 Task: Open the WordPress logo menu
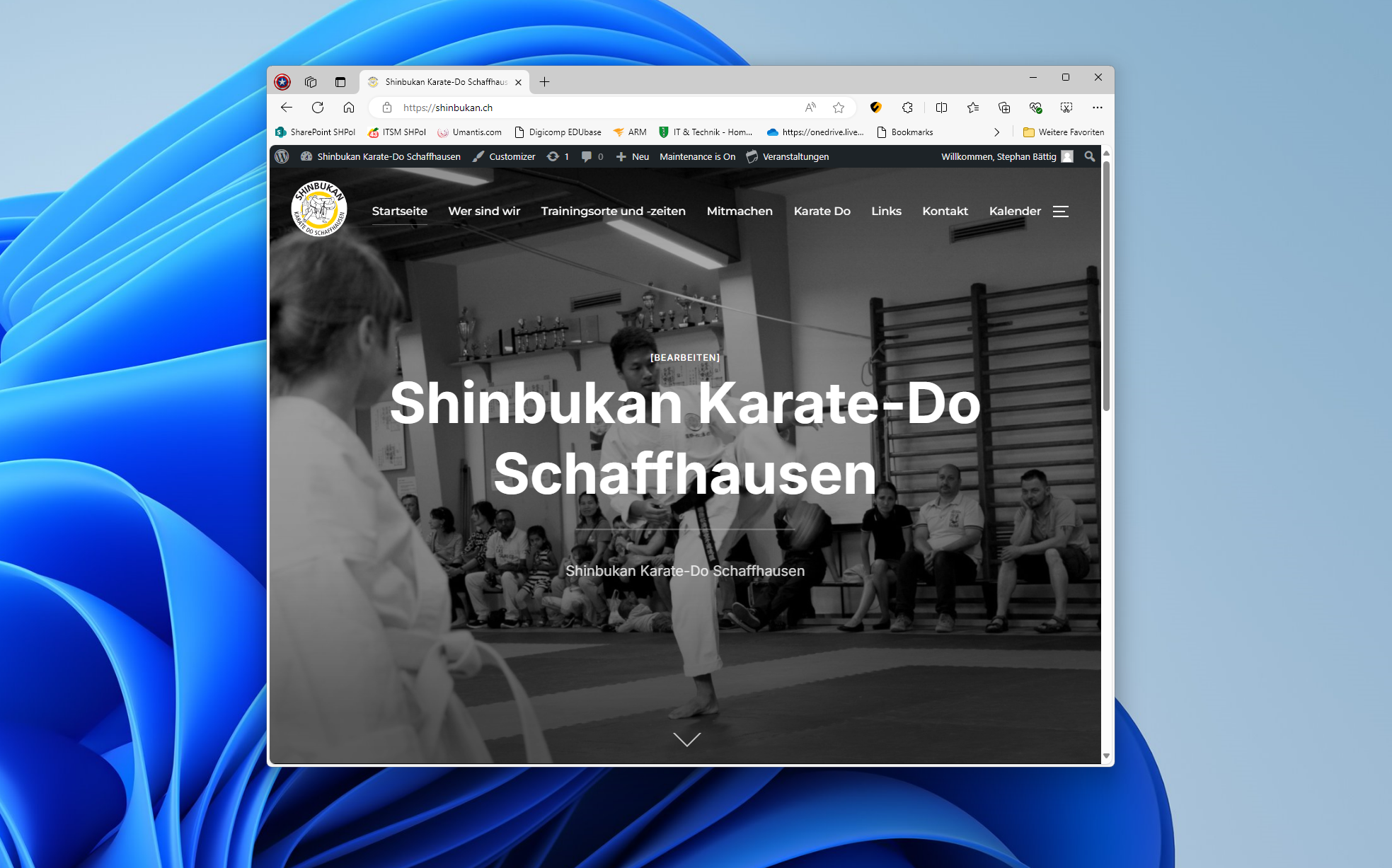pos(282,156)
